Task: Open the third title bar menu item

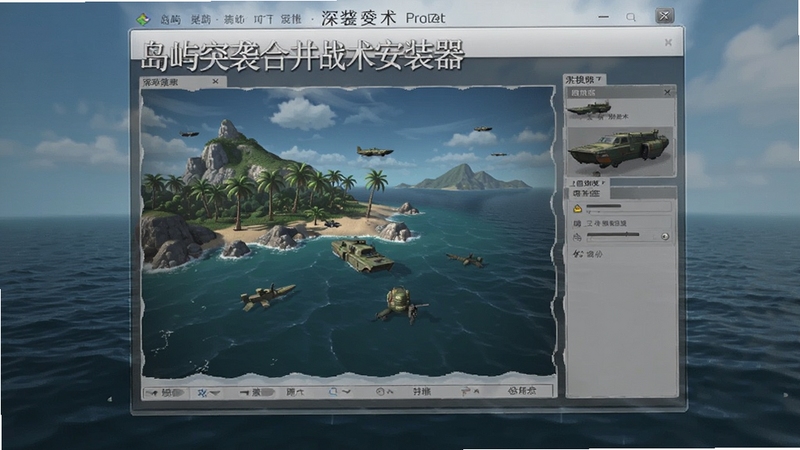Action: tap(234, 19)
